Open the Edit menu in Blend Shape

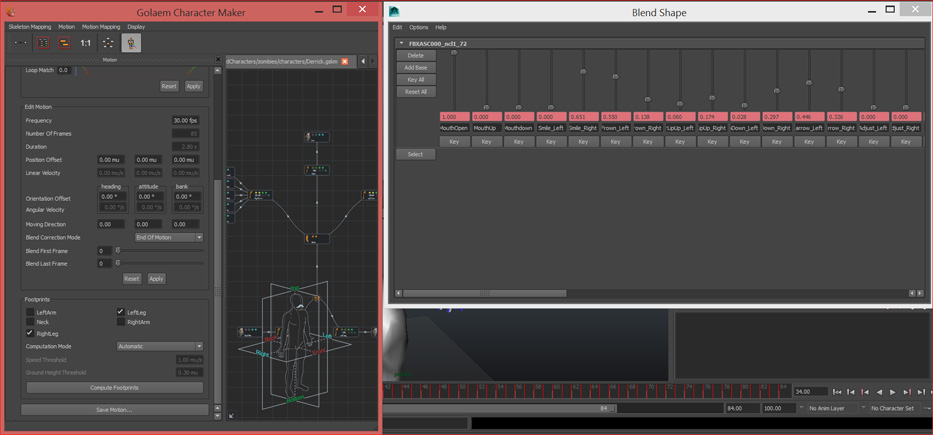point(397,27)
